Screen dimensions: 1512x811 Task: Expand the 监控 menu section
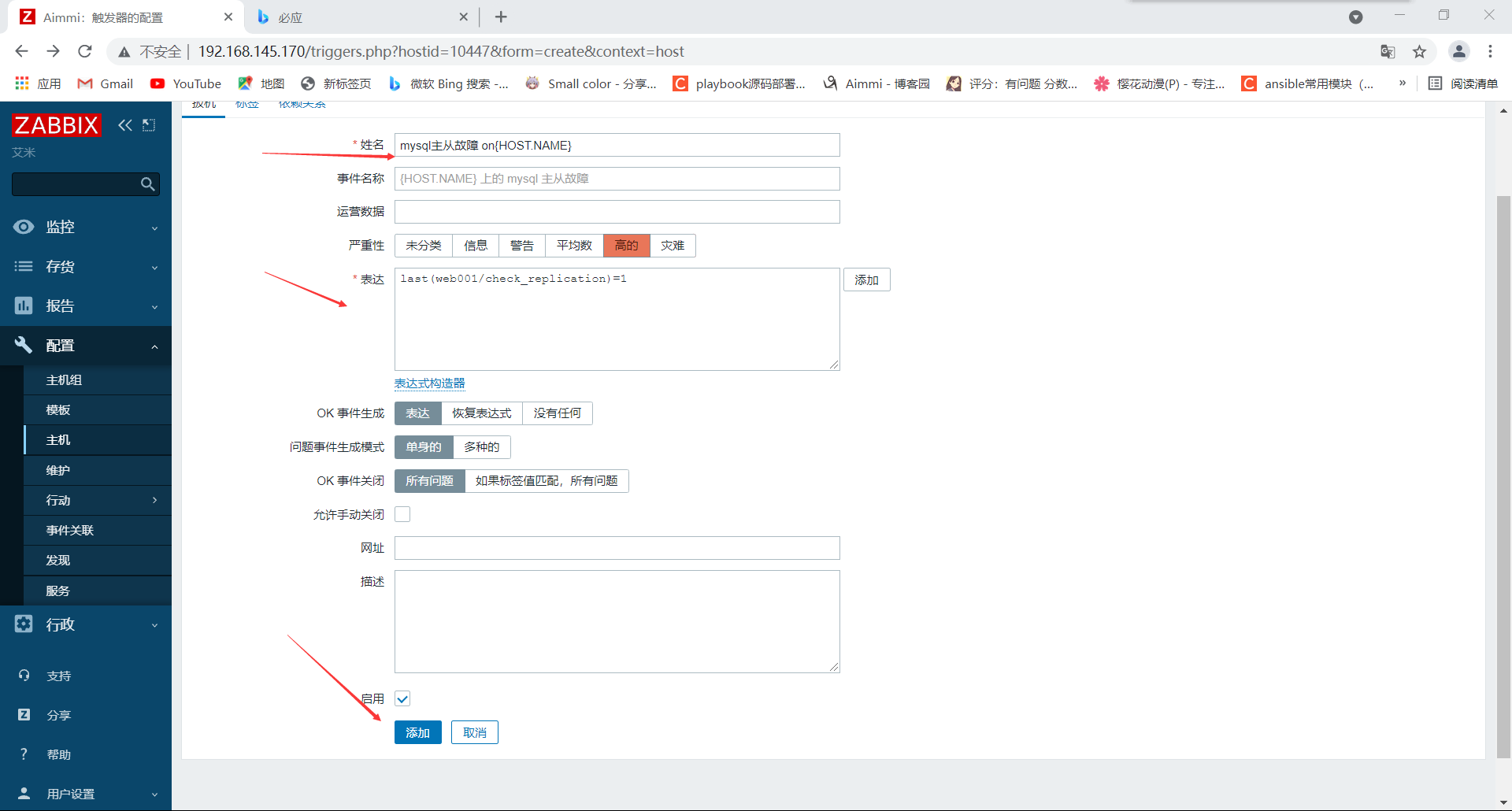pyautogui.click(x=154, y=228)
